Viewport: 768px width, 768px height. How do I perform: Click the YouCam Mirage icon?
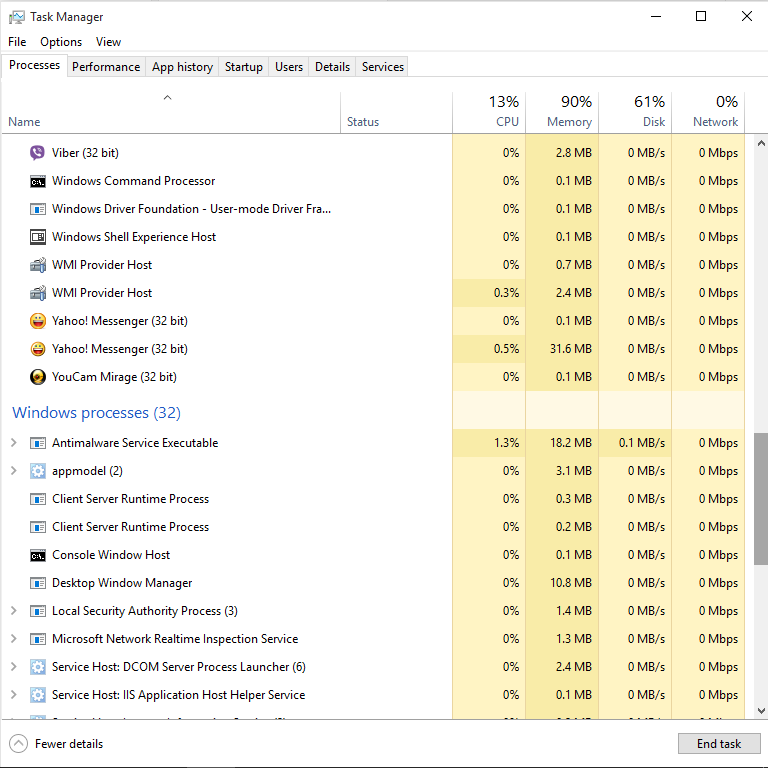pos(38,377)
